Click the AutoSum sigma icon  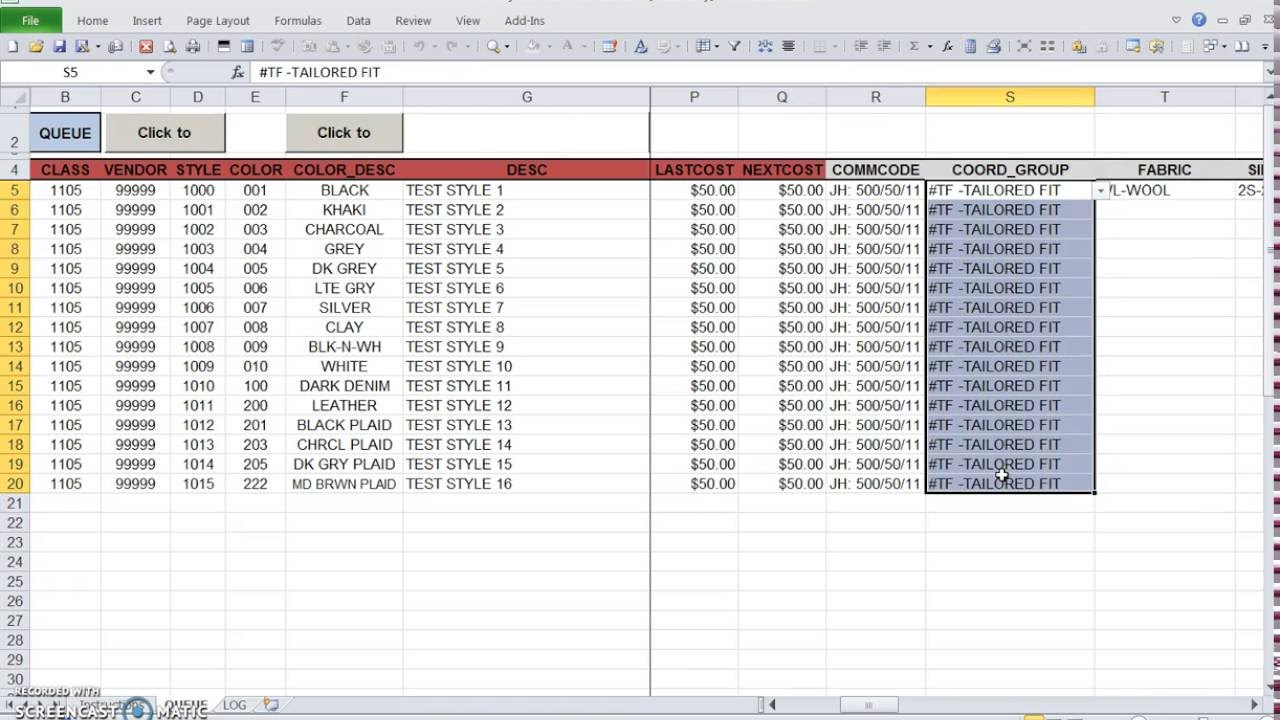(913, 46)
